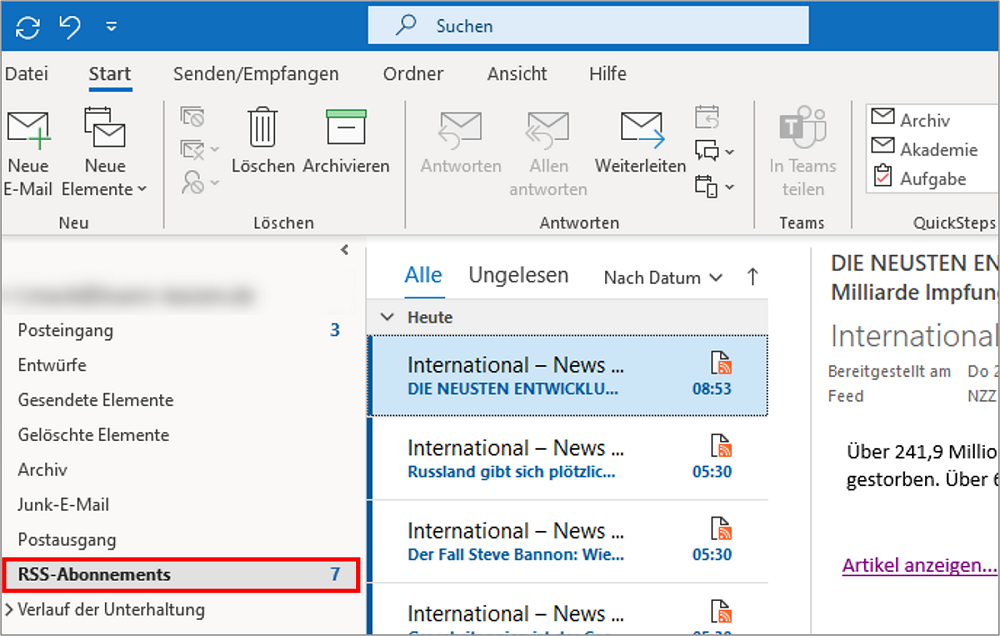Click the RSS icon on the Steve Bannon item
The width and height of the screenshot is (1000, 636).
(x=721, y=528)
